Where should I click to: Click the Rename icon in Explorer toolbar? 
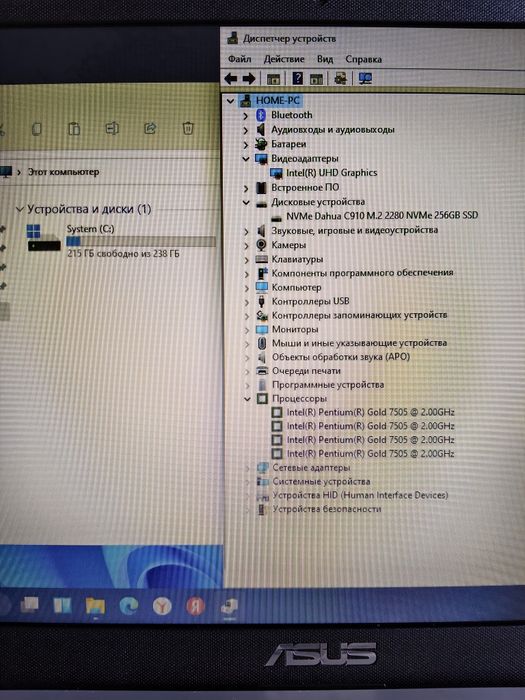coord(112,129)
